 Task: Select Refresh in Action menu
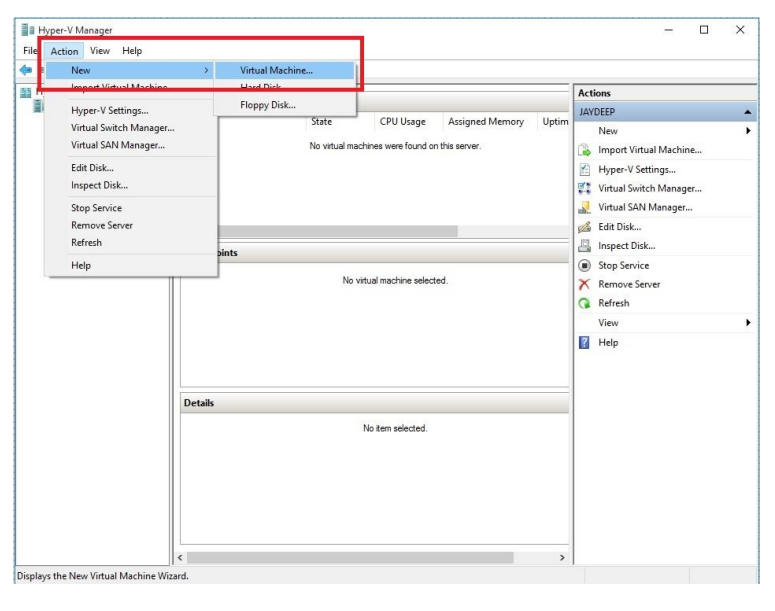click(x=86, y=242)
